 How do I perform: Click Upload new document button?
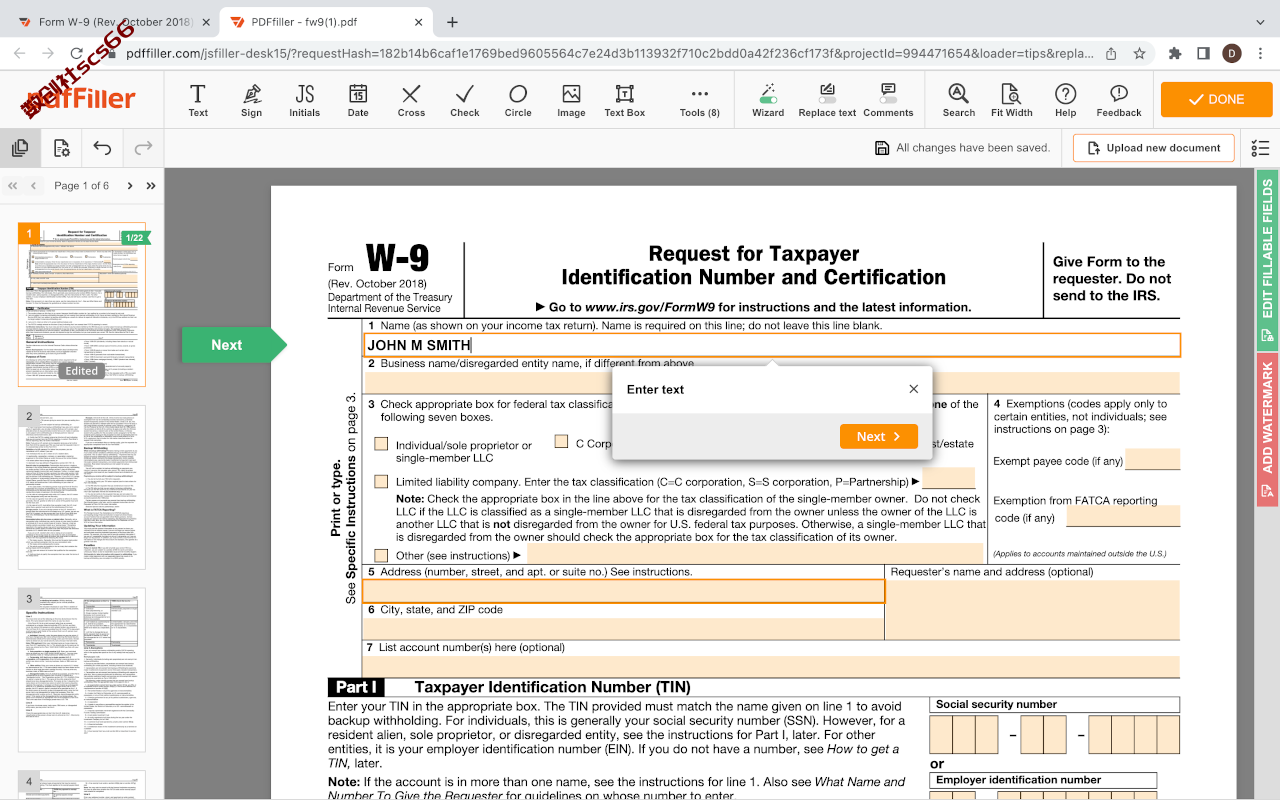[1154, 148]
